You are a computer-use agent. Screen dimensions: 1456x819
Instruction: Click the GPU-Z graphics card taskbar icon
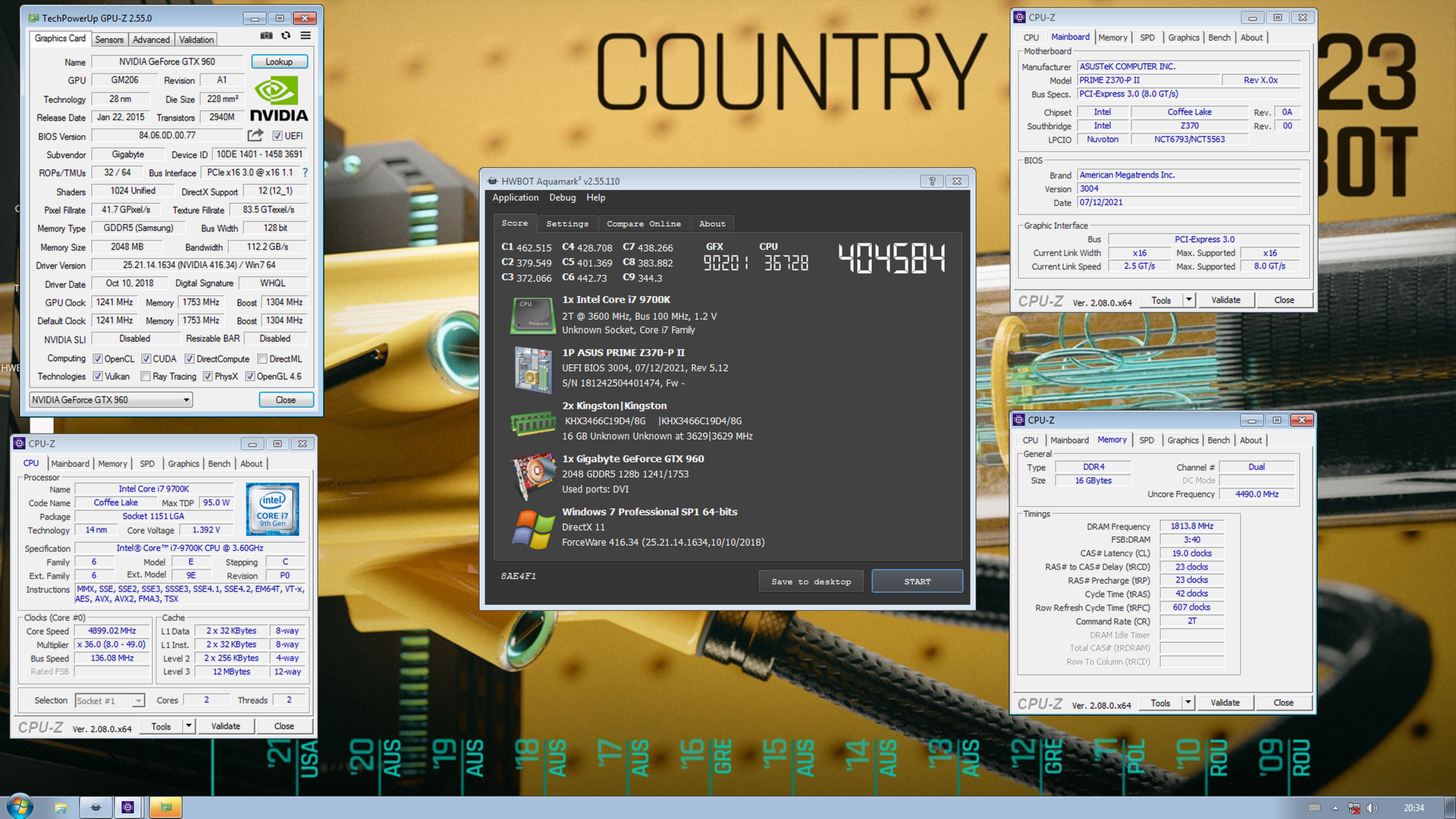(x=166, y=808)
